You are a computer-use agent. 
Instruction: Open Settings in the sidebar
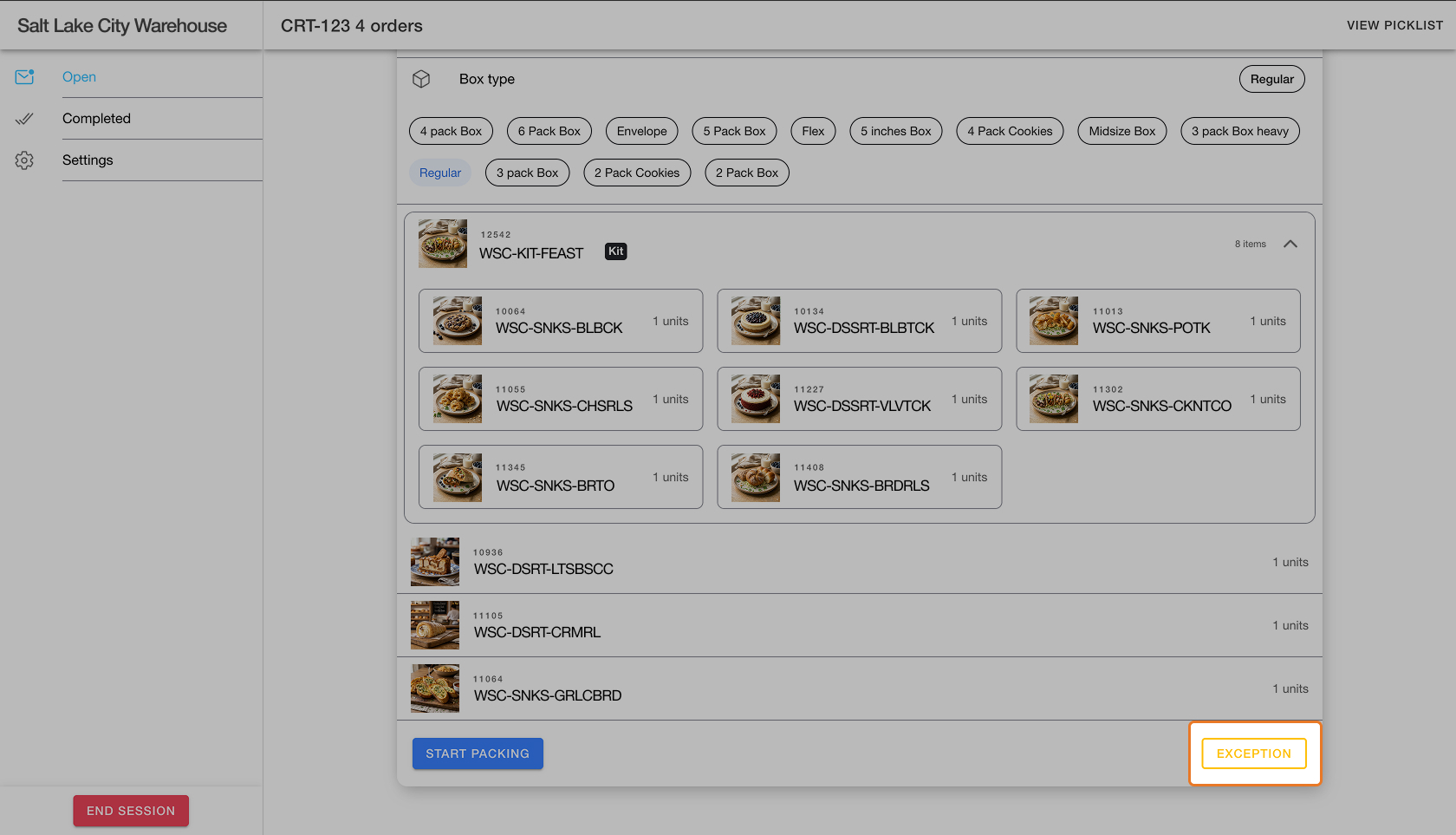pyautogui.click(x=88, y=160)
